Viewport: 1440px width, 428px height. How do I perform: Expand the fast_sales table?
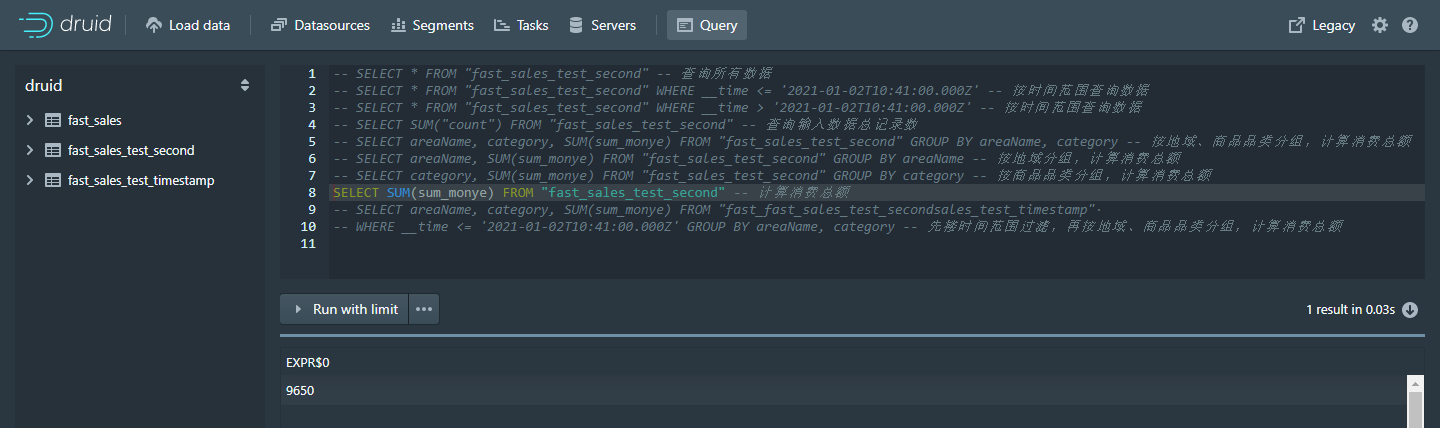pyautogui.click(x=29, y=120)
